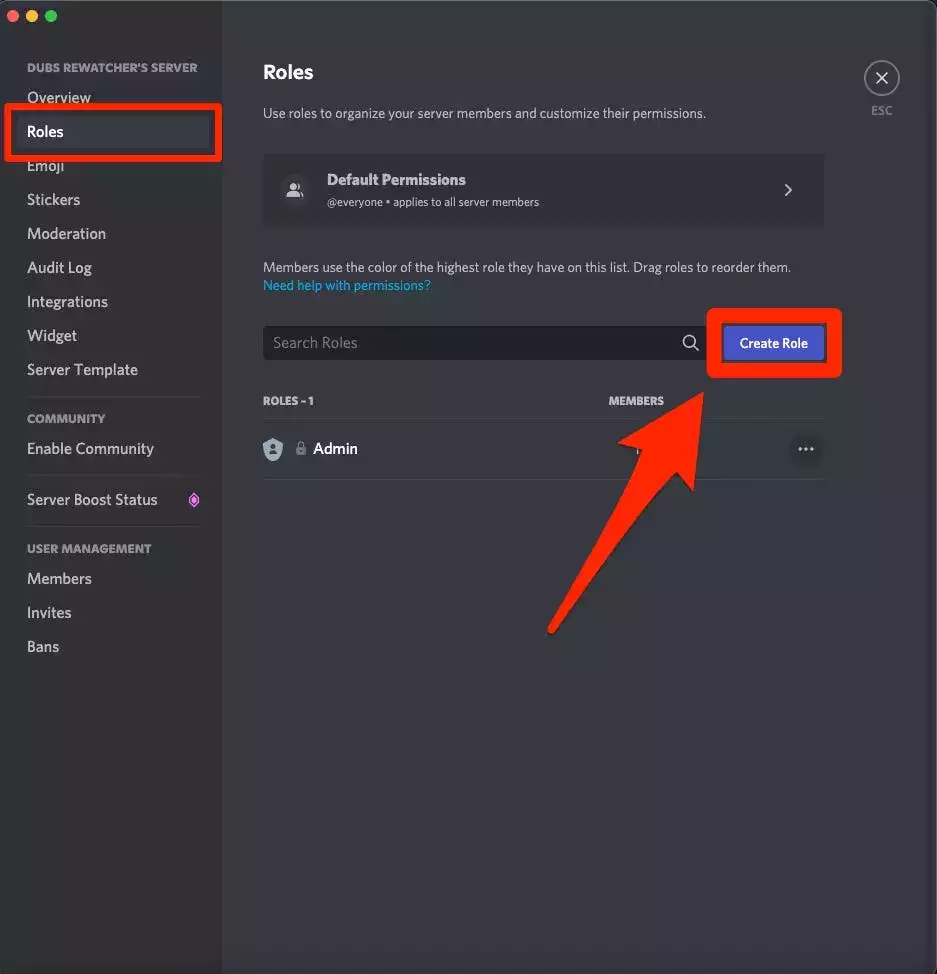Screen dimensions: 937x974
Task: Open the Integrations settings page
Action: 67,302
